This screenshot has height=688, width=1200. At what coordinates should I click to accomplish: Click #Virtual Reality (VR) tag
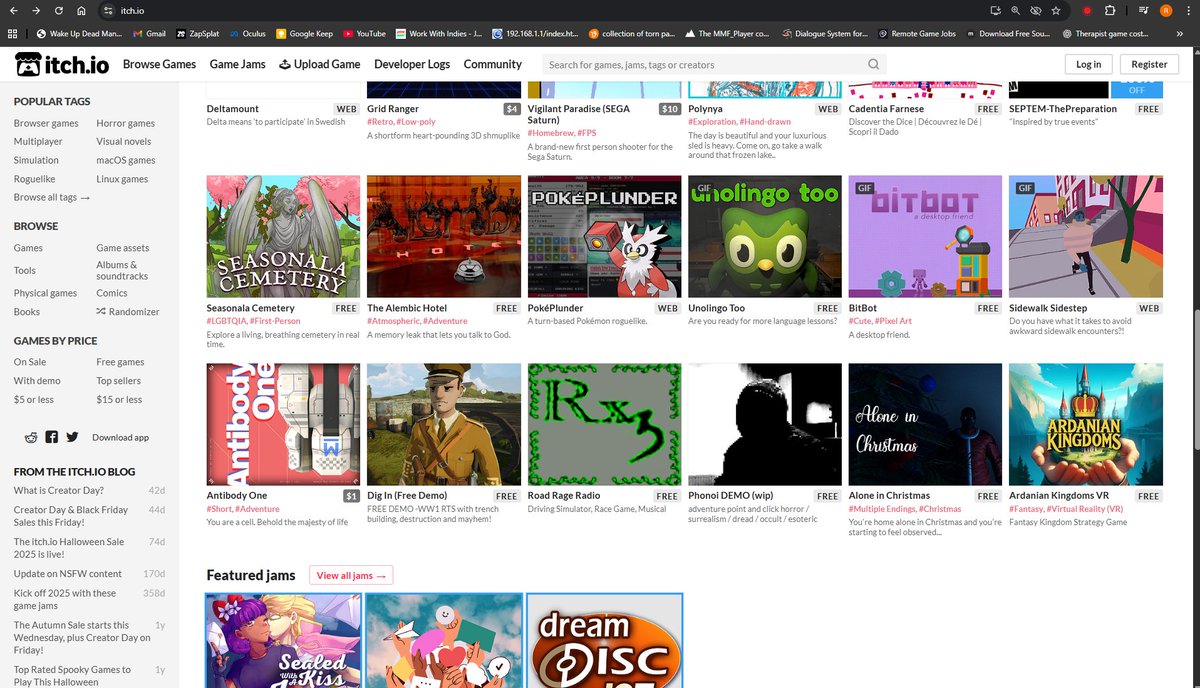(1085, 508)
